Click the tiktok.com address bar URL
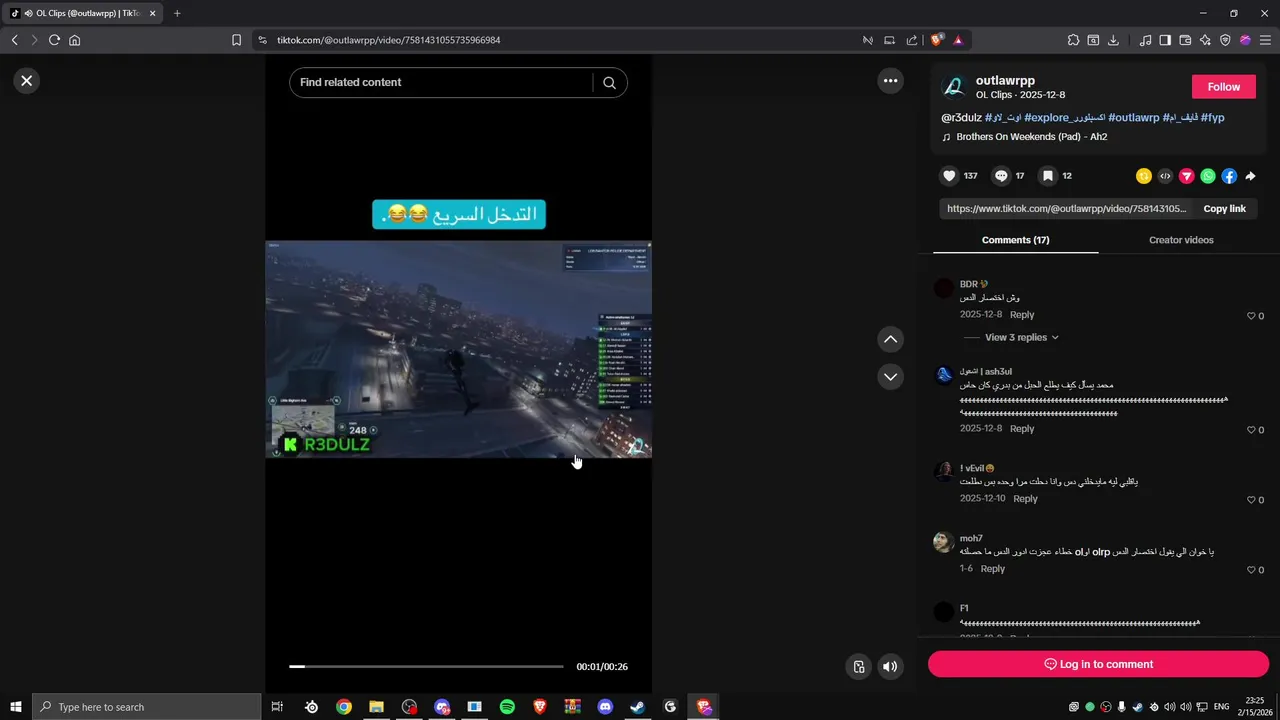 388,40
